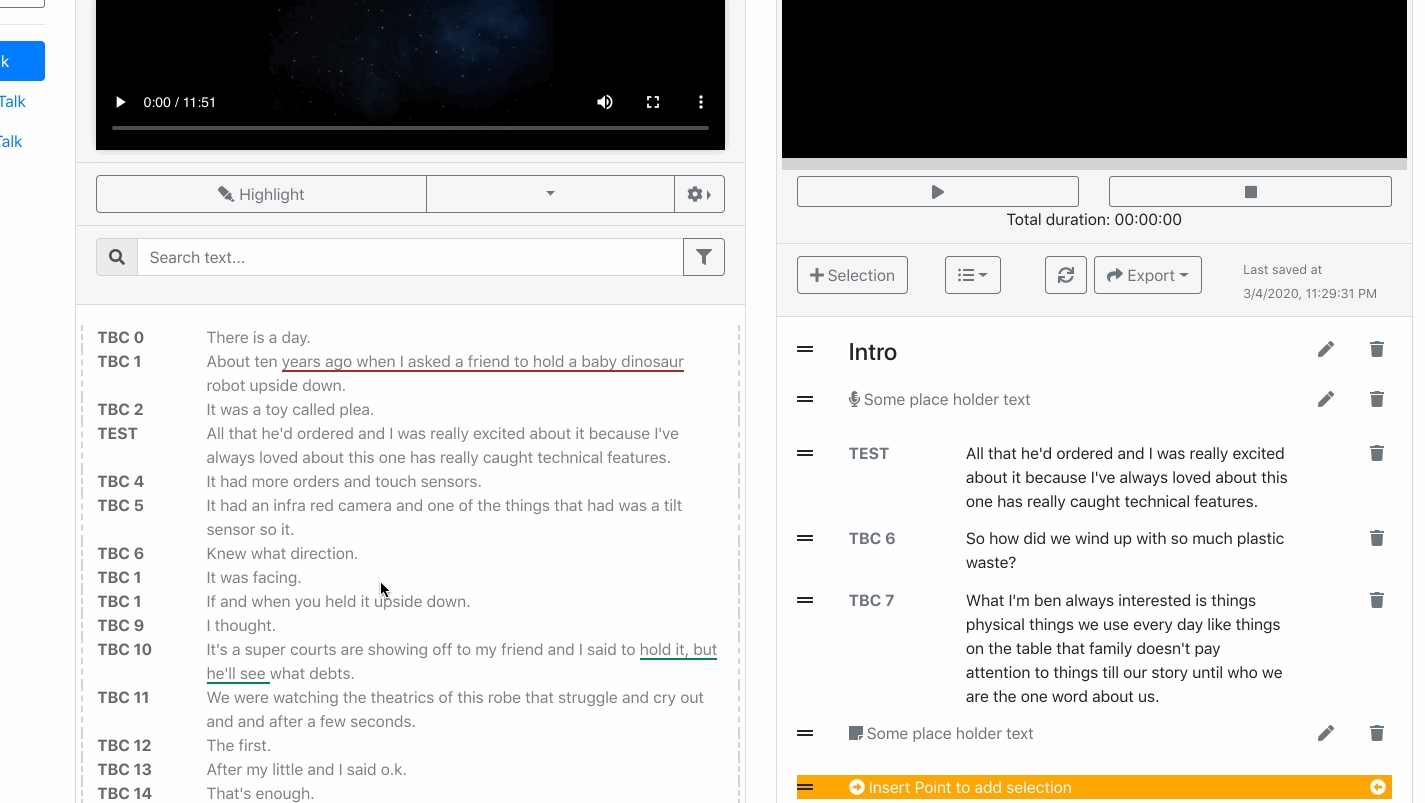Open the highlight settings gear menu
Viewport: 1425px width, 803px height.
click(x=699, y=194)
